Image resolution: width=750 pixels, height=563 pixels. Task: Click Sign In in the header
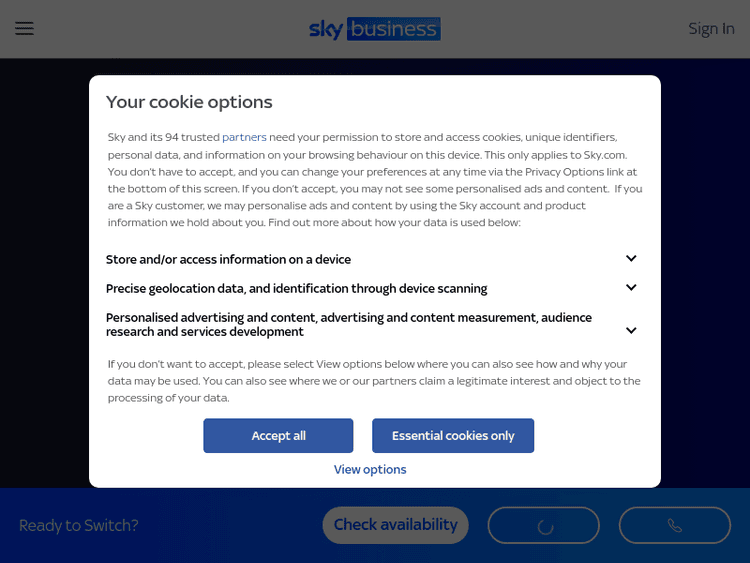click(711, 29)
